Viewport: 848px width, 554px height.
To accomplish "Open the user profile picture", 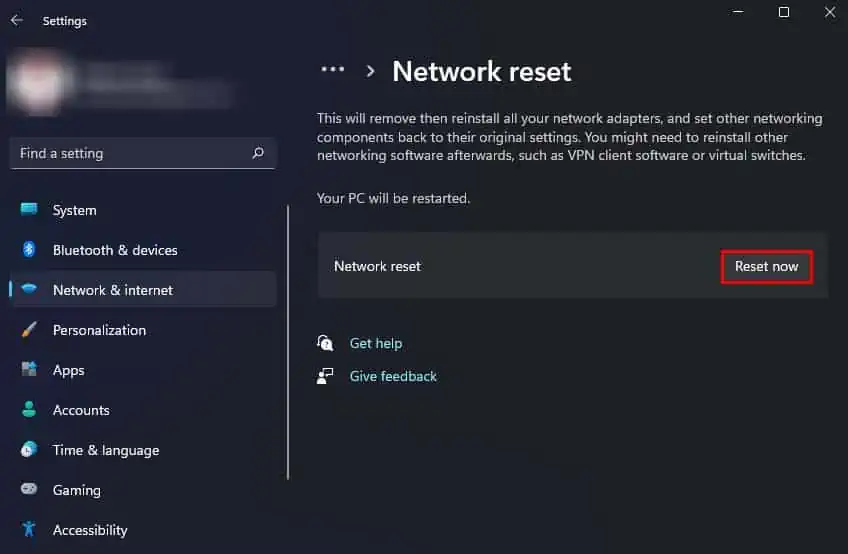I will pyautogui.click(x=37, y=82).
